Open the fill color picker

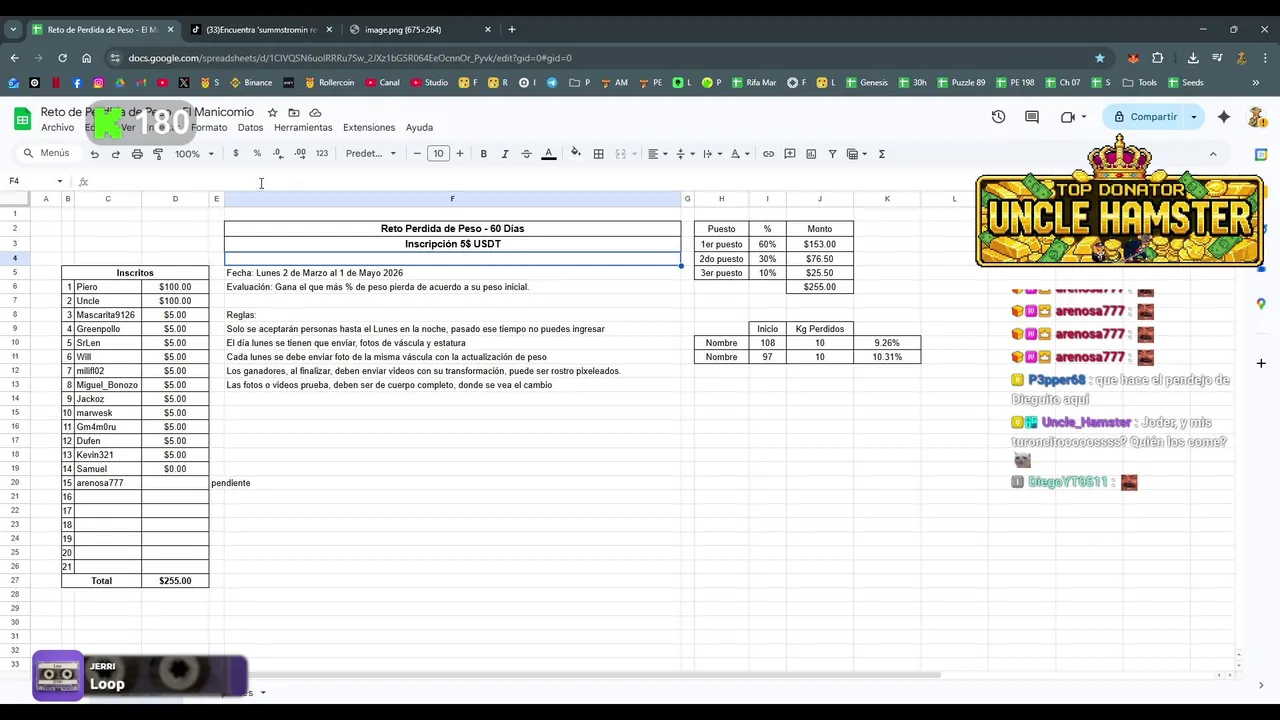coord(575,154)
